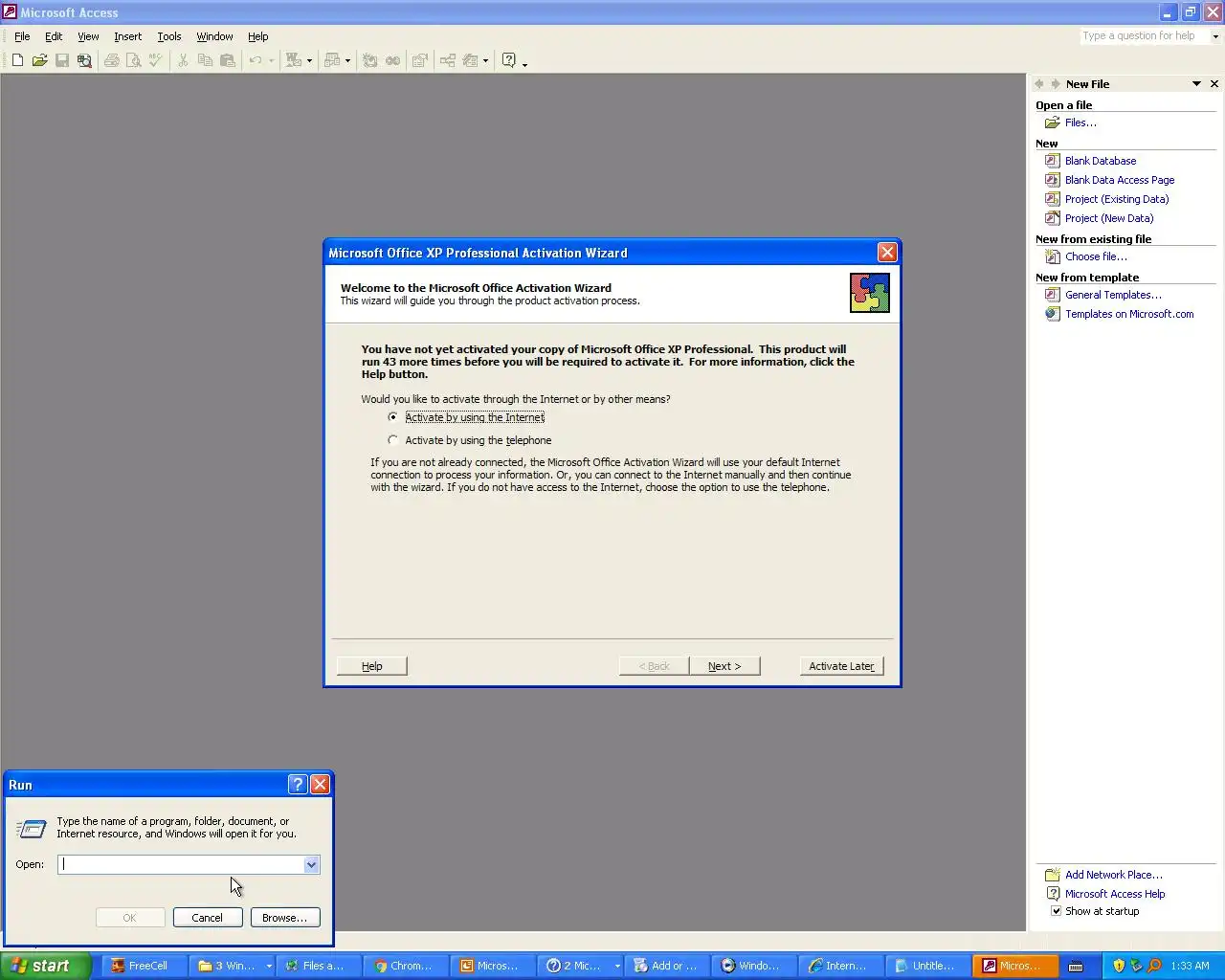Open the help question box history dropdown
Screen dimensions: 1225x980
1215,36
